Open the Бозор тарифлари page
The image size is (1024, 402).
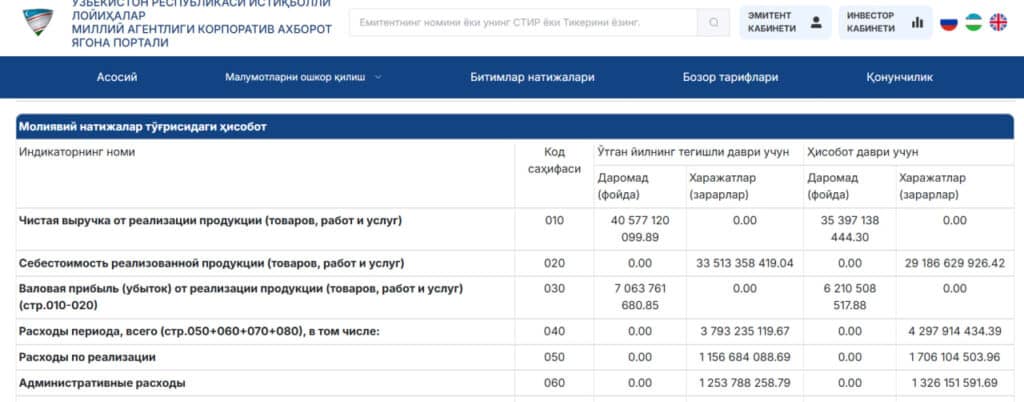[x=730, y=77]
